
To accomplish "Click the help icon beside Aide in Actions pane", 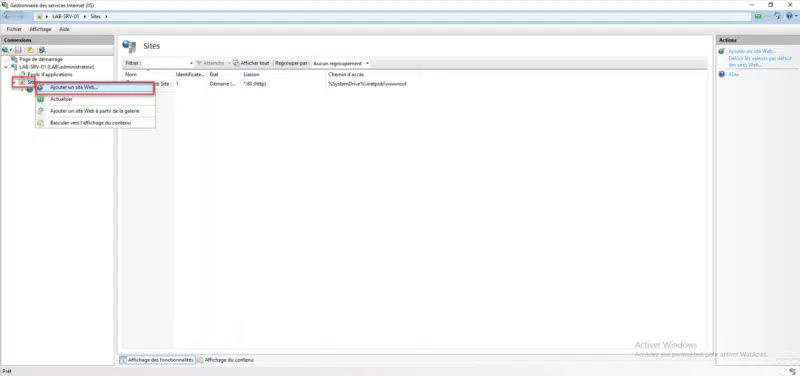I will coord(721,74).
